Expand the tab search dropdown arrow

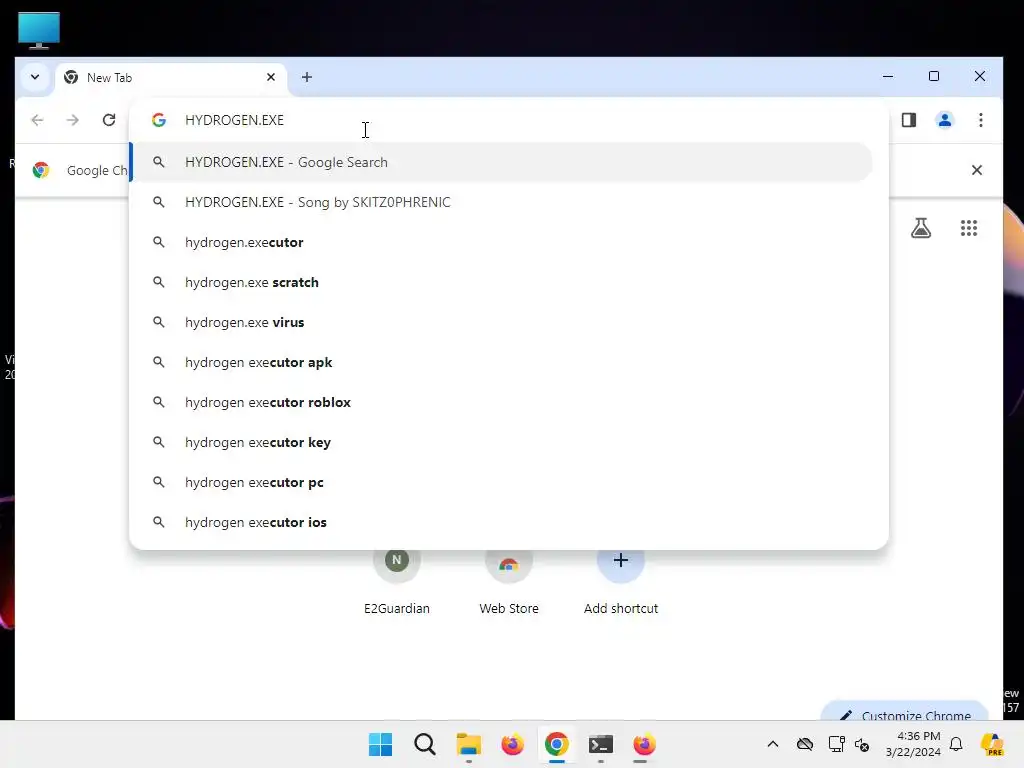coord(35,77)
